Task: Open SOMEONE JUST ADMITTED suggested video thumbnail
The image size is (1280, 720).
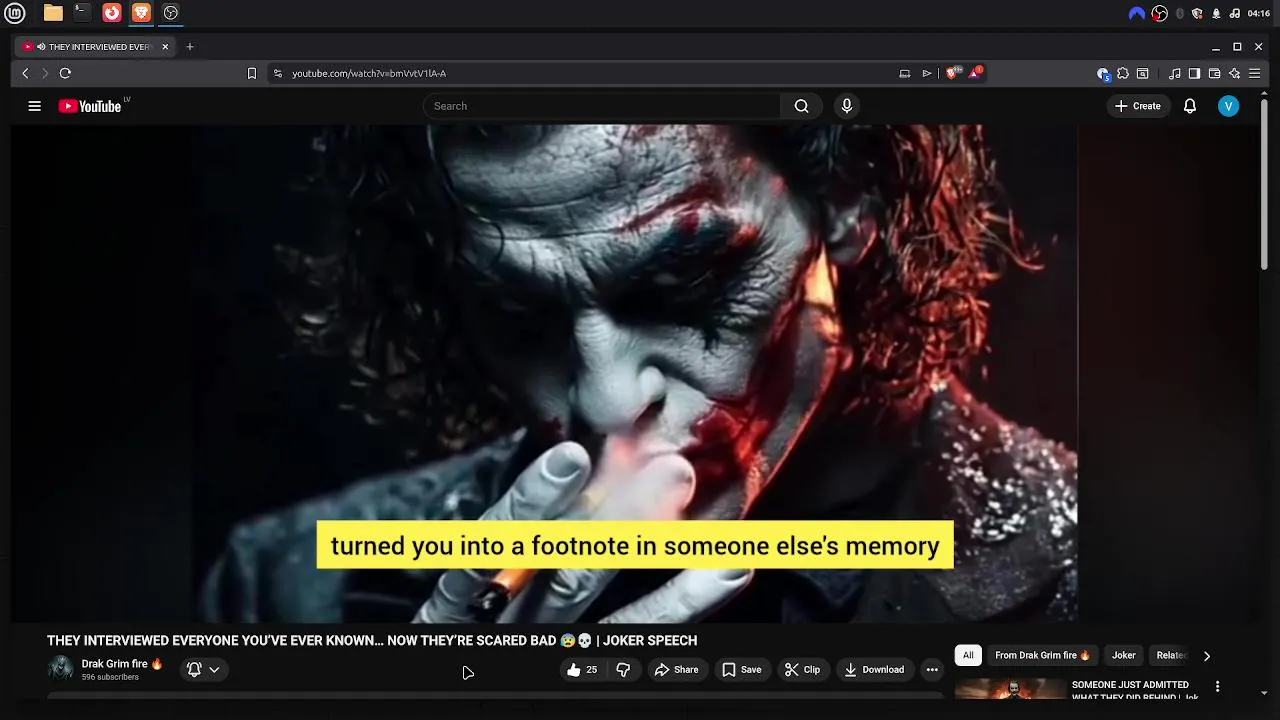Action: point(1010,689)
